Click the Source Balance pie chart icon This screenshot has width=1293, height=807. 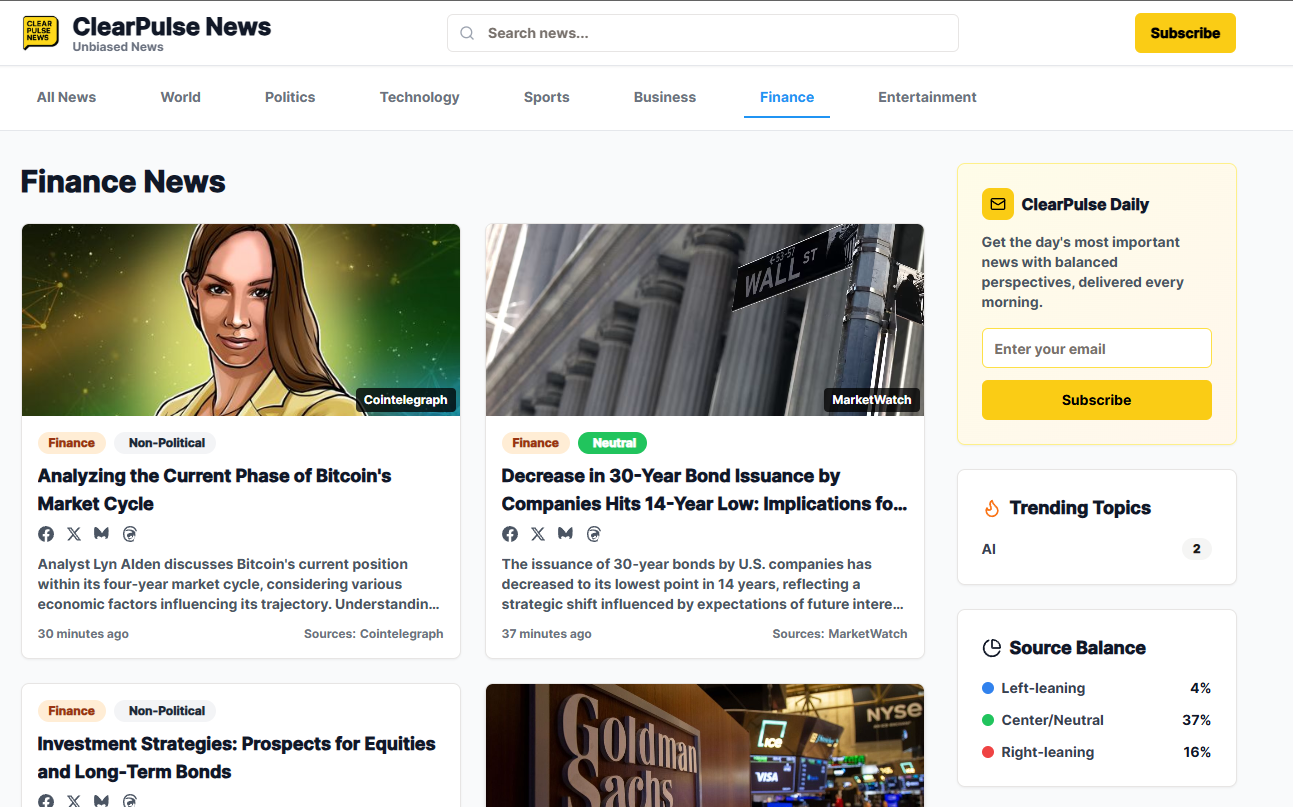coord(992,648)
